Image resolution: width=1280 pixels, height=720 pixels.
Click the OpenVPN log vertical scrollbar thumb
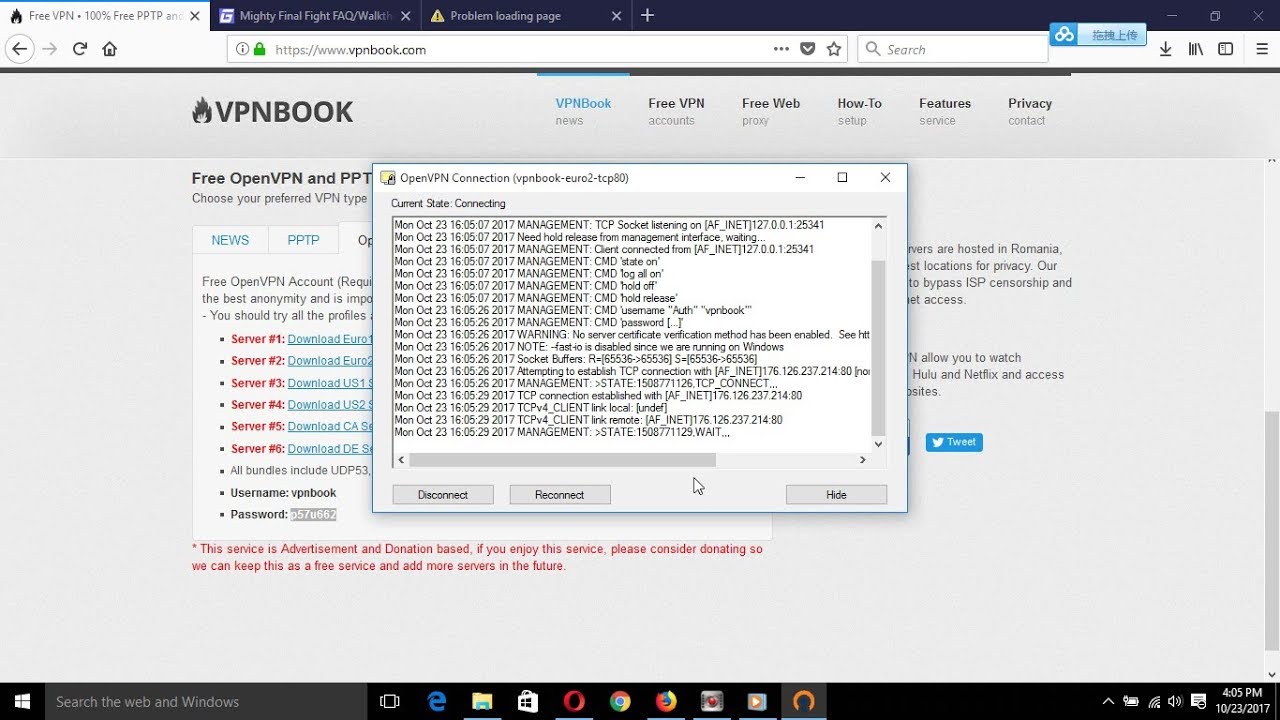879,348
